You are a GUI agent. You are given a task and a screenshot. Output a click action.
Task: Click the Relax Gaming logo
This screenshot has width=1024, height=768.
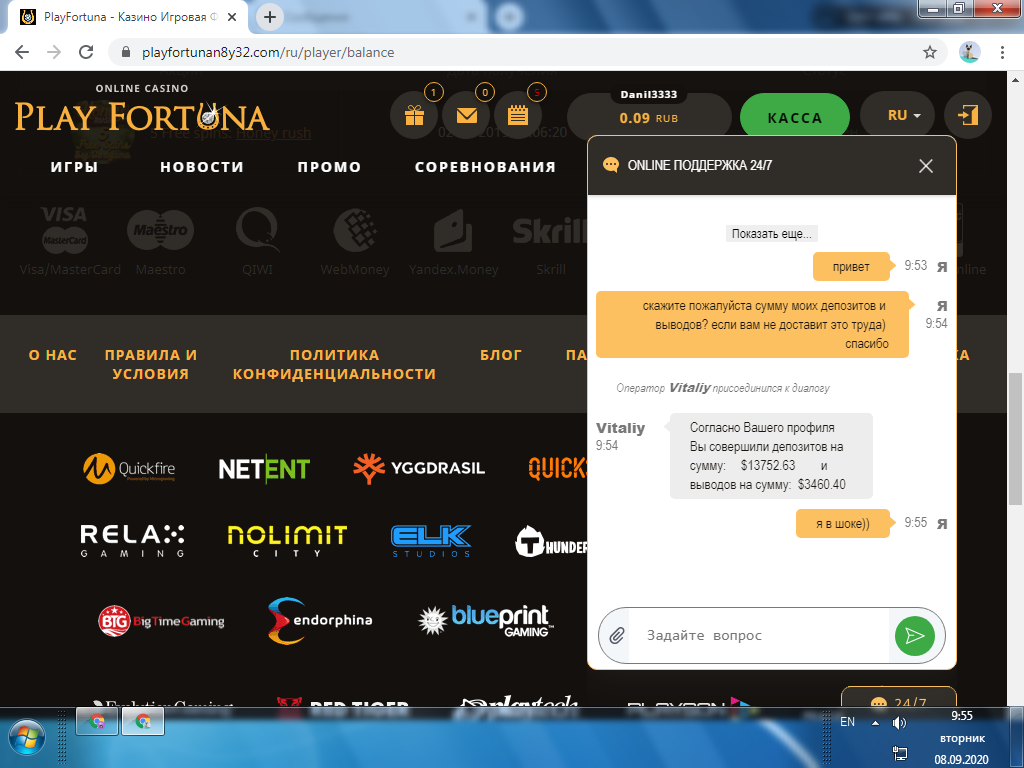[x=133, y=541]
